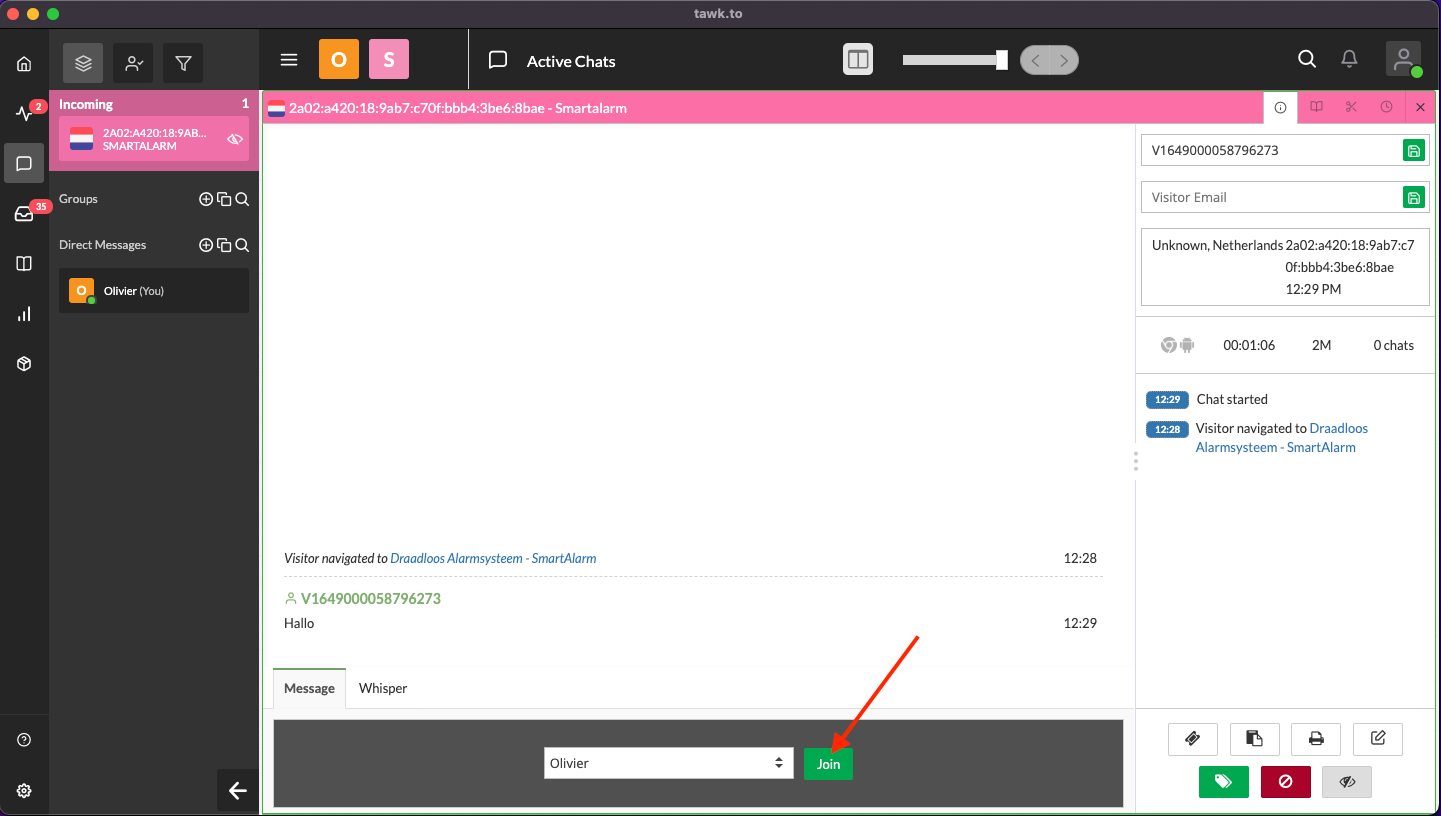This screenshot has height=816, width=1441.
Task: Save visitor name with green disk icon
Action: pyautogui.click(x=1414, y=151)
